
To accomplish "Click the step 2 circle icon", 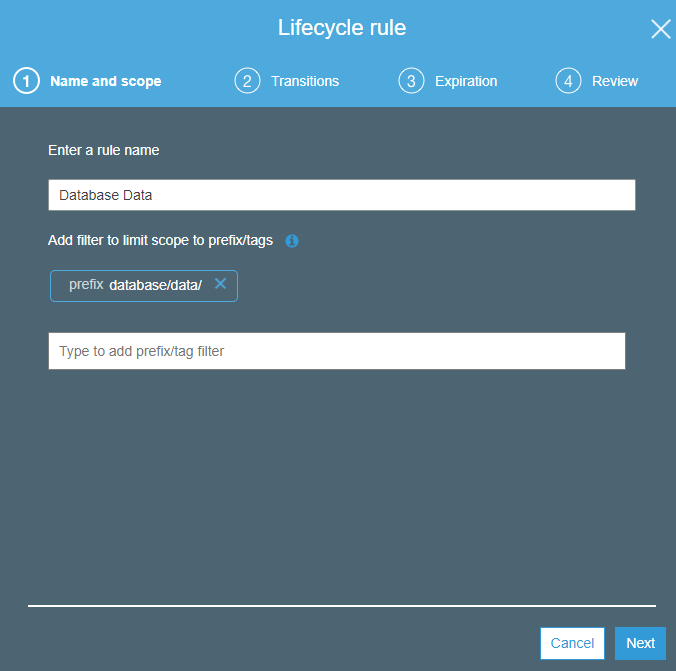I will coord(247,81).
